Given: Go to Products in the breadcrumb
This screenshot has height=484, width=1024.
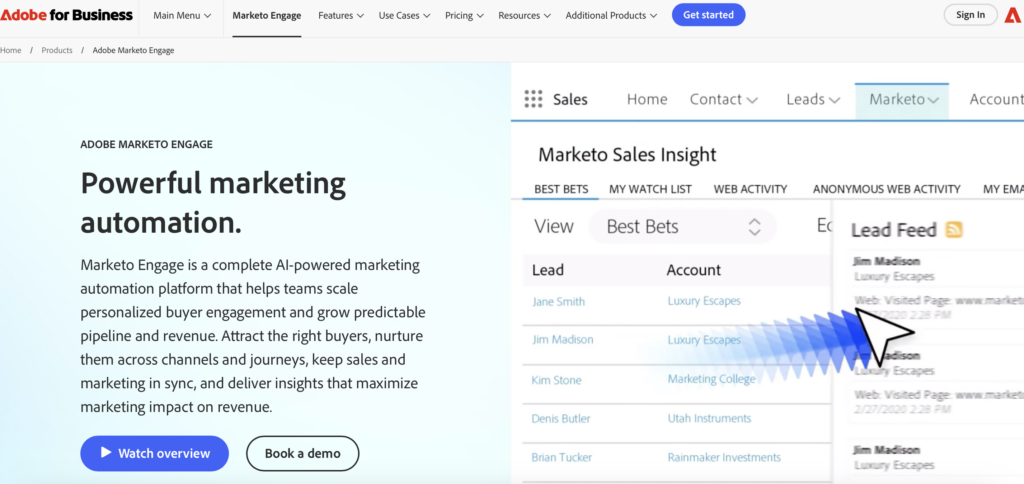Looking at the screenshot, I should tap(57, 50).
